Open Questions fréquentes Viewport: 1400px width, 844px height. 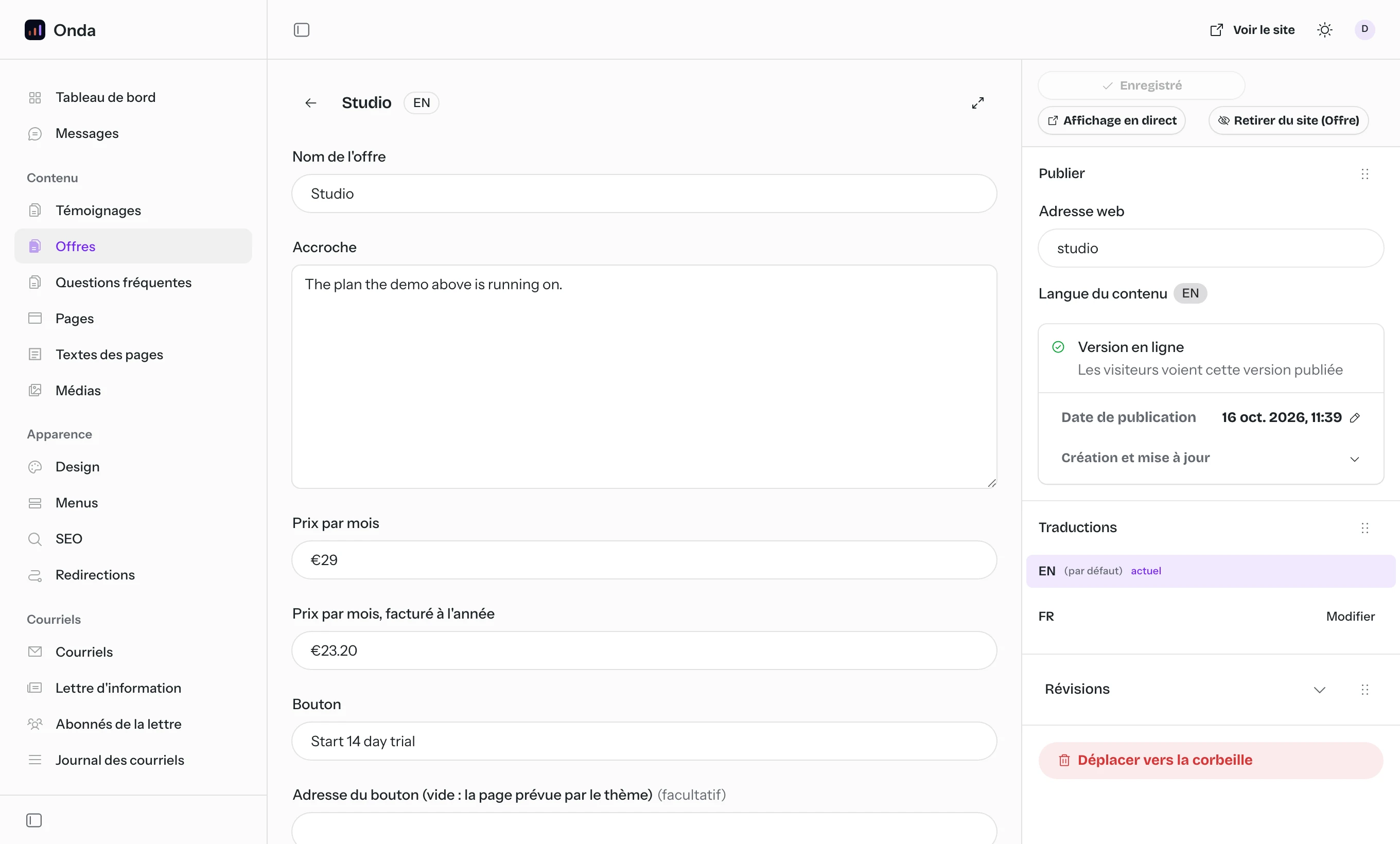133,283
